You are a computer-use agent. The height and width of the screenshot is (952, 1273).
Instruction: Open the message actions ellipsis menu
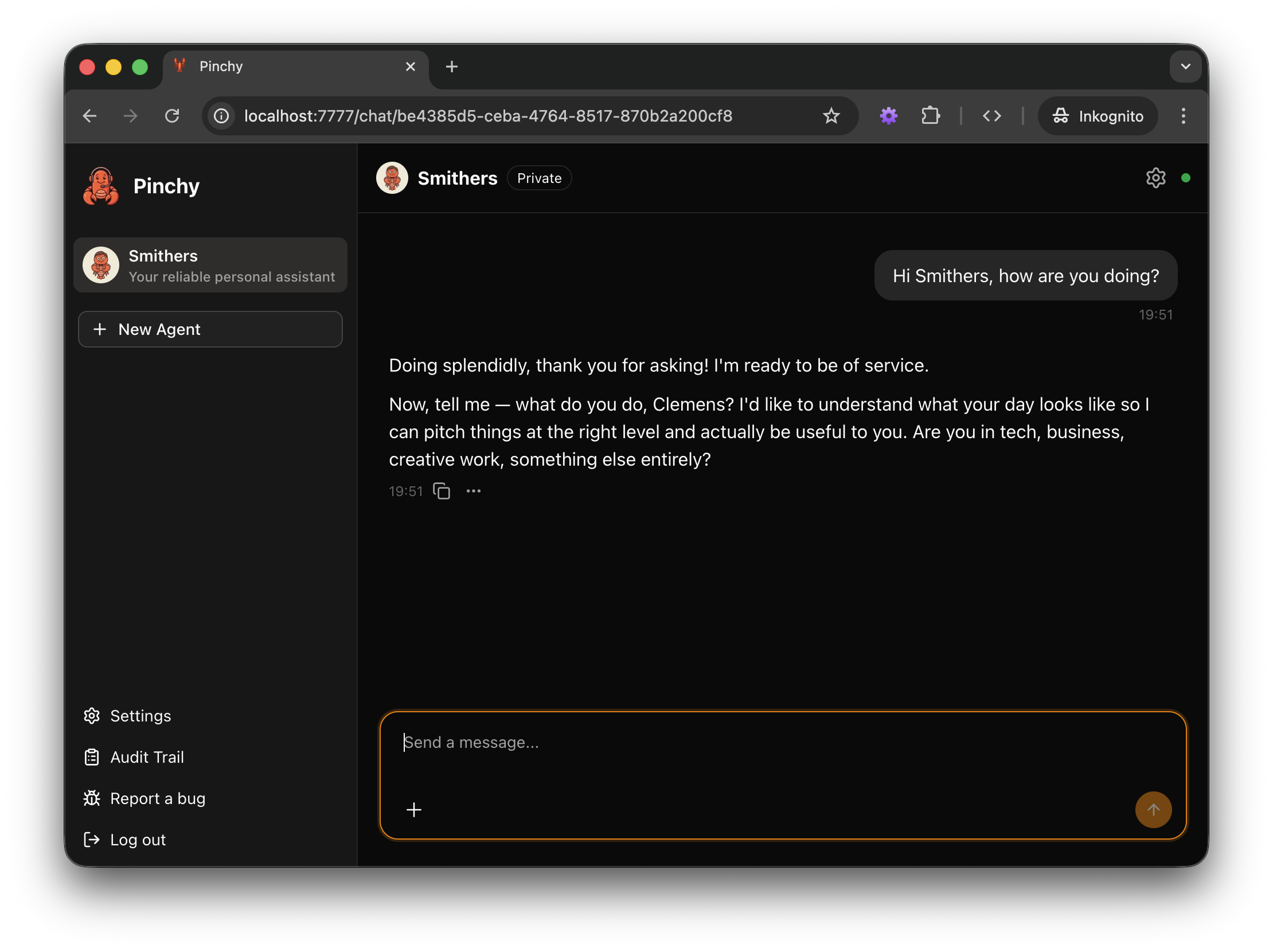[x=473, y=491]
